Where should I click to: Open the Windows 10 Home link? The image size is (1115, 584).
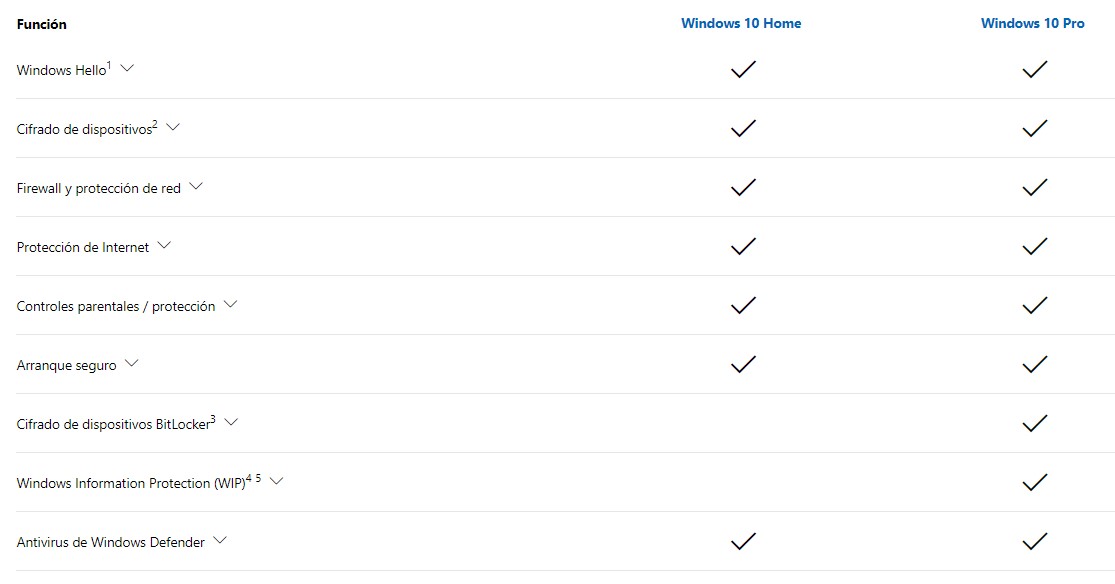click(741, 23)
